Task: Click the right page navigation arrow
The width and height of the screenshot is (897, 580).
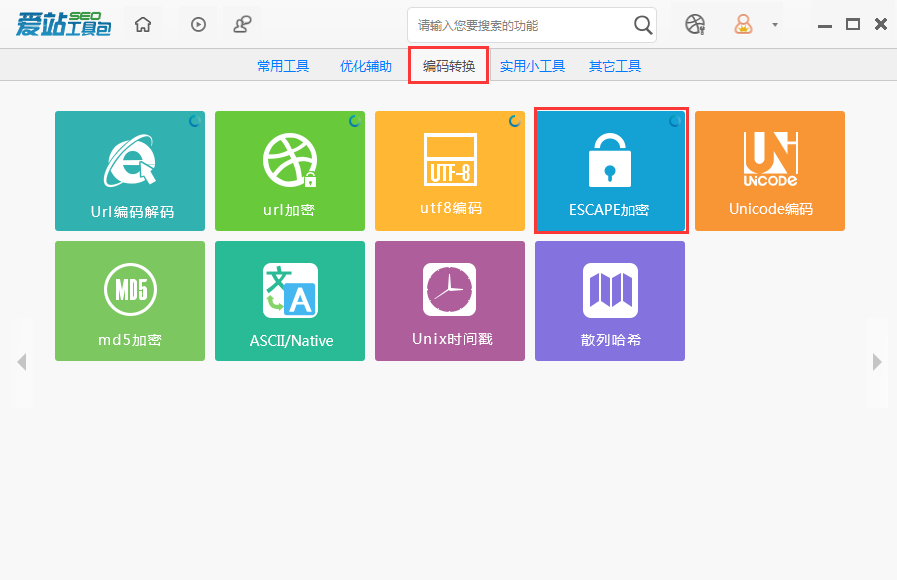Action: 877,362
